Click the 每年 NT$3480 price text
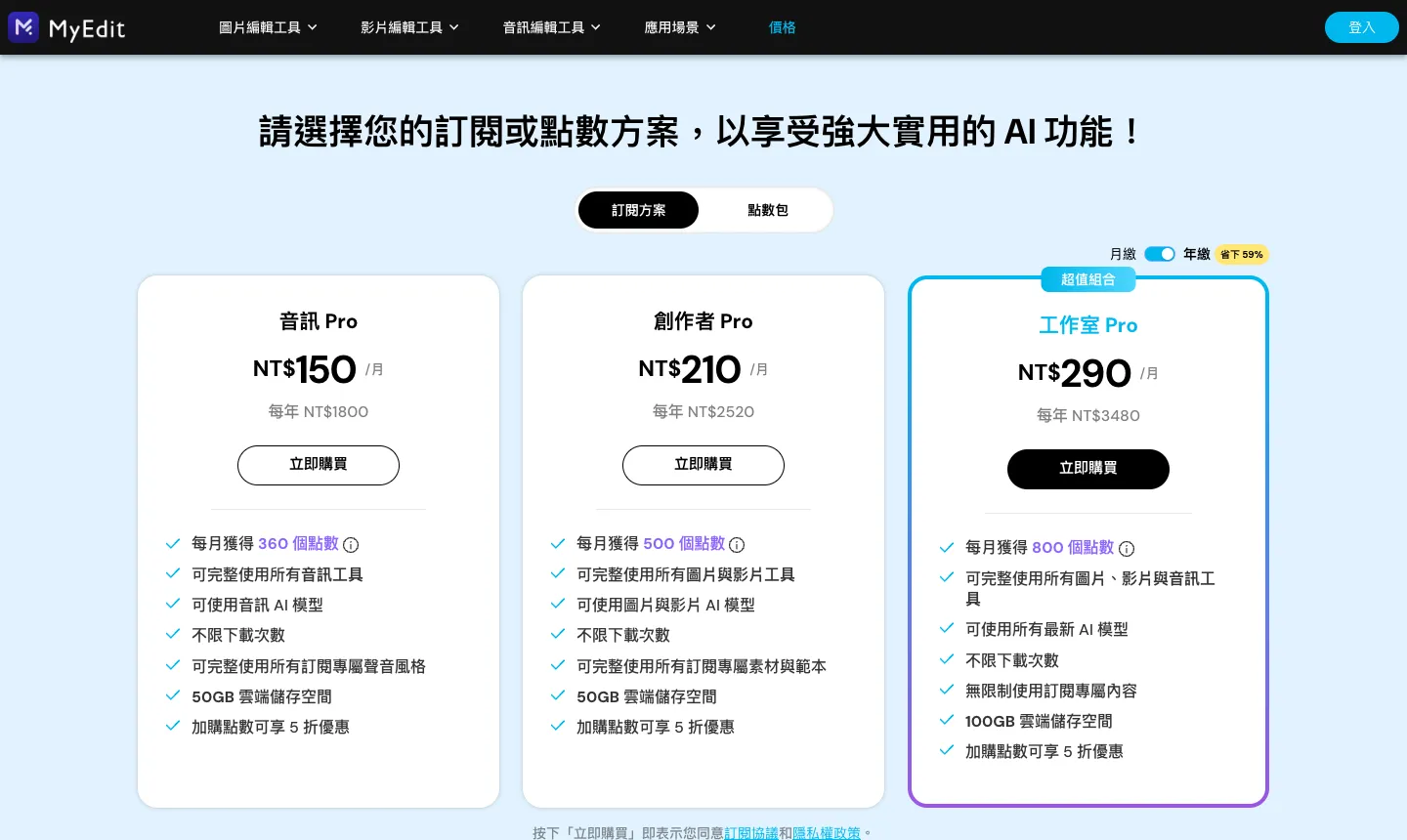Viewport: 1407px width, 840px height. click(x=1088, y=416)
